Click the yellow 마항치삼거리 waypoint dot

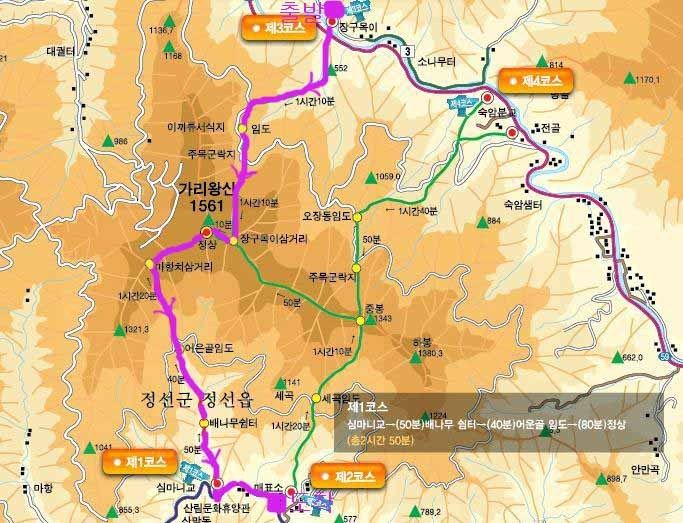[150, 264]
